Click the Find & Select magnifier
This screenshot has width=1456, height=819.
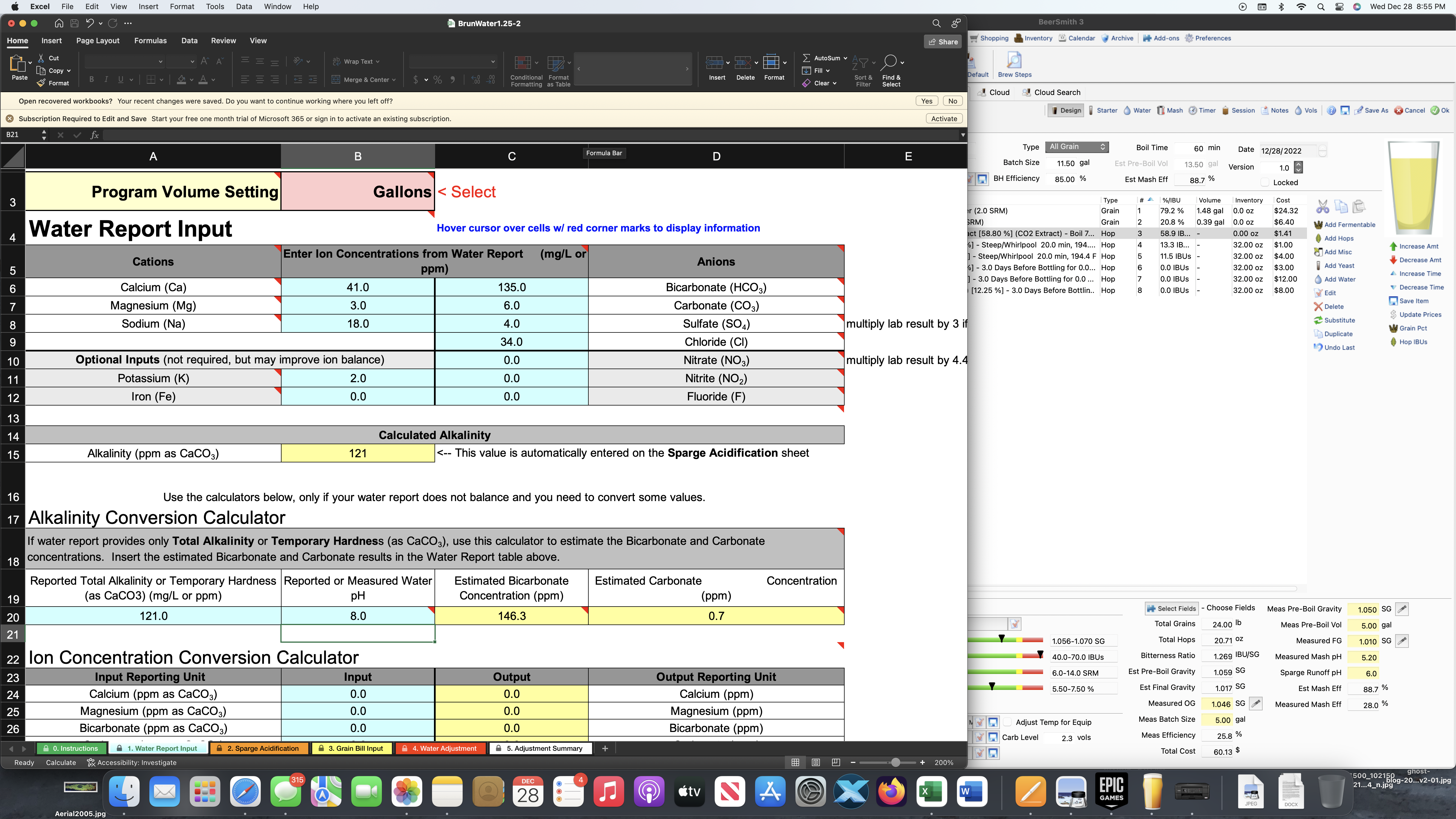tap(888, 63)
